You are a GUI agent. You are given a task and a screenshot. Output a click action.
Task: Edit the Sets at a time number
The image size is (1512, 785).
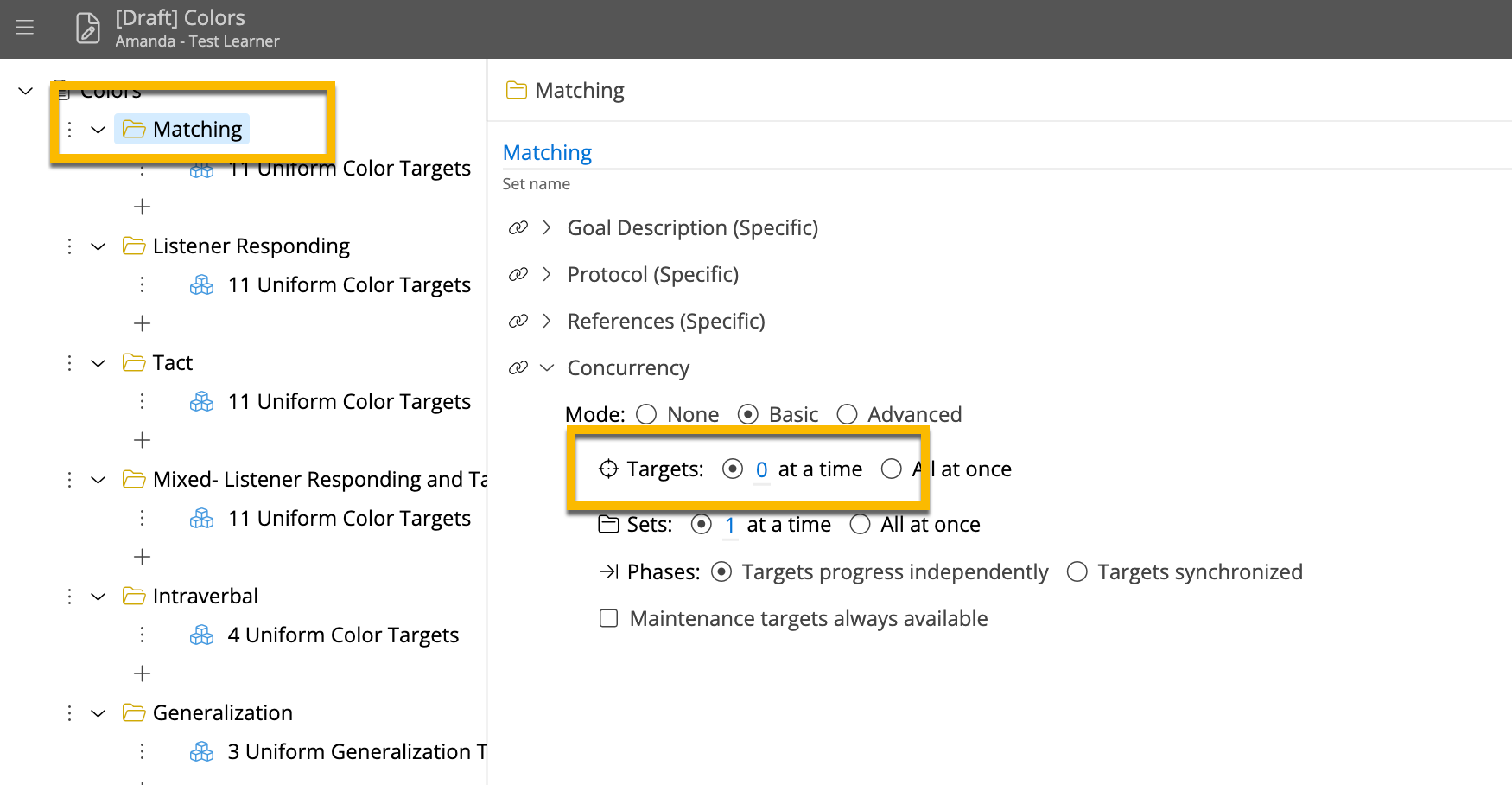730,526
